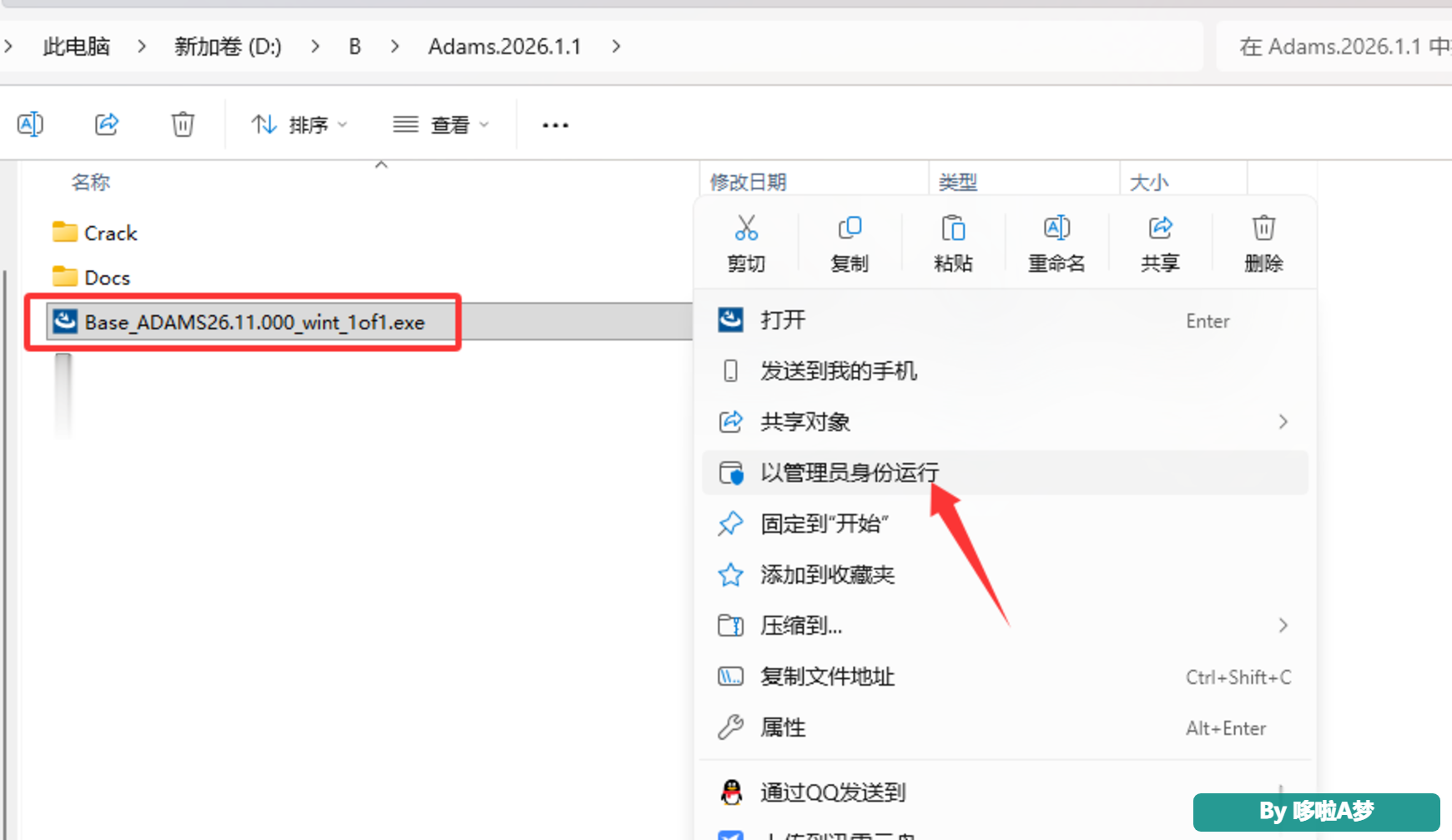Choose 固定到"开始" menu entry
This screenshot has height=840, width=1452.
tap(1006, 524)
